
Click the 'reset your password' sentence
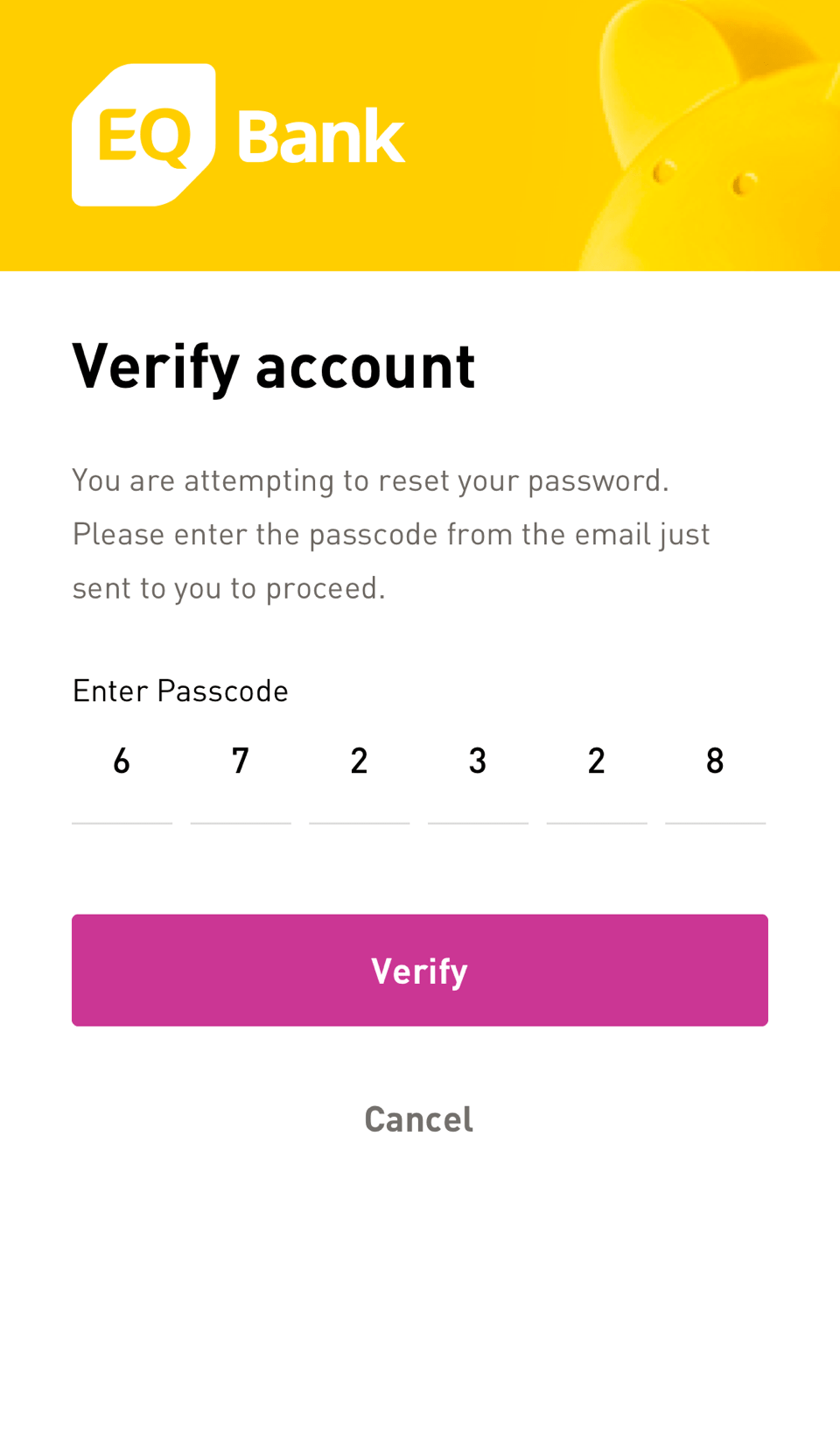tap(370, 480)
